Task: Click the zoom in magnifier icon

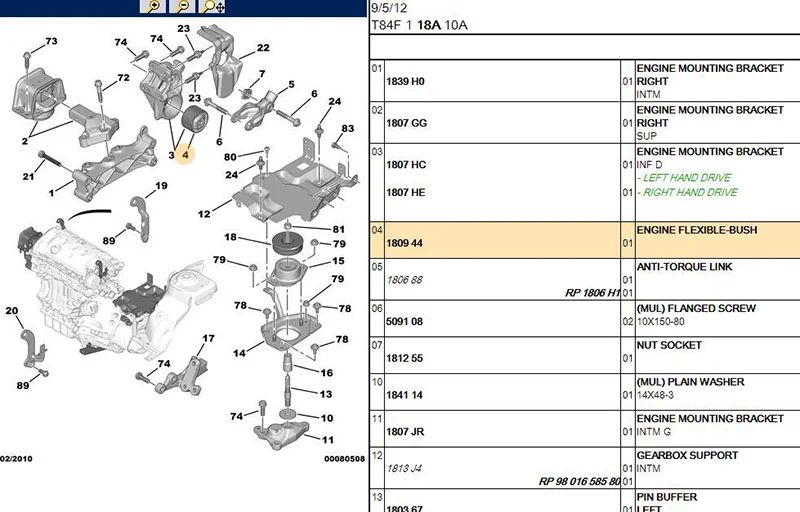Action: coord(153,6)
